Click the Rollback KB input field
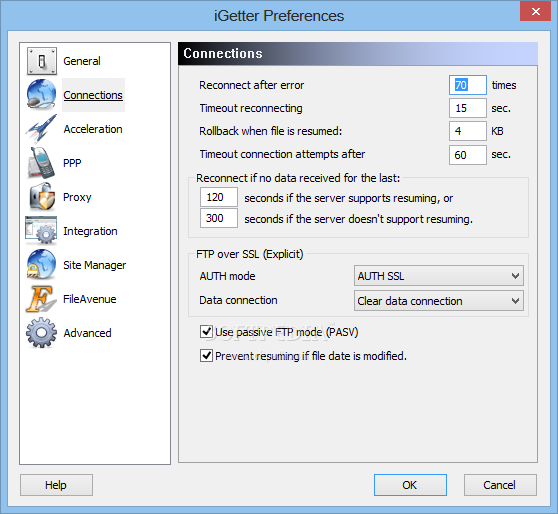Screen dimensions: 558x514 click(x=468, y=131)
